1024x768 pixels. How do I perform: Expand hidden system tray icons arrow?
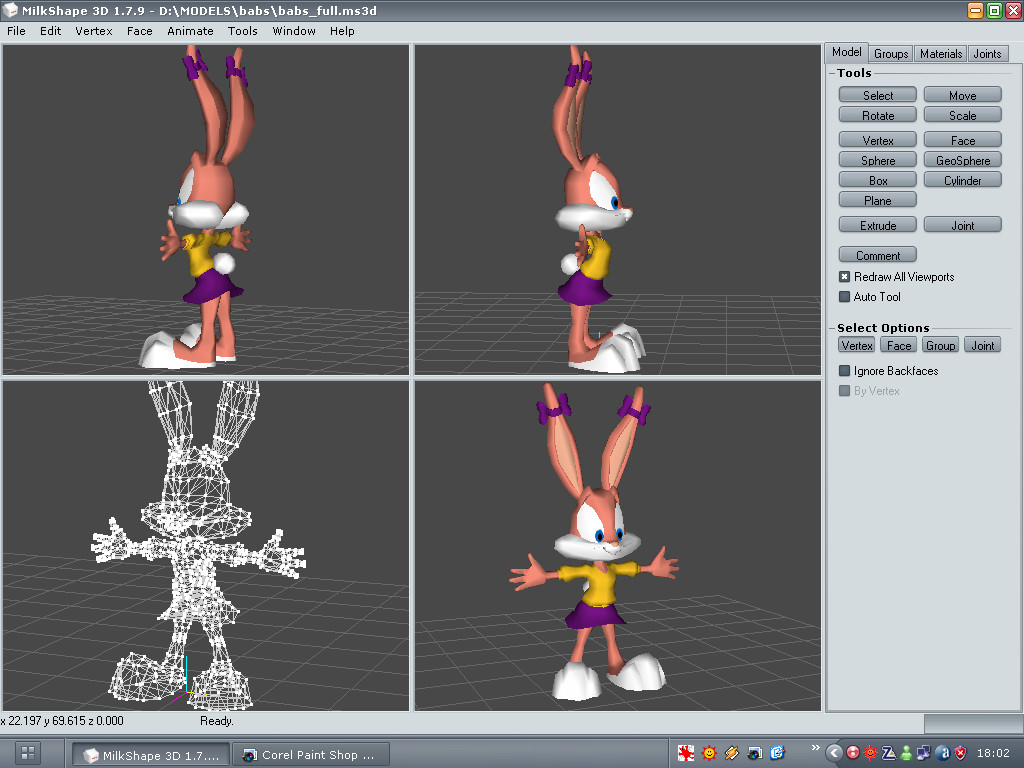[834, 753]
